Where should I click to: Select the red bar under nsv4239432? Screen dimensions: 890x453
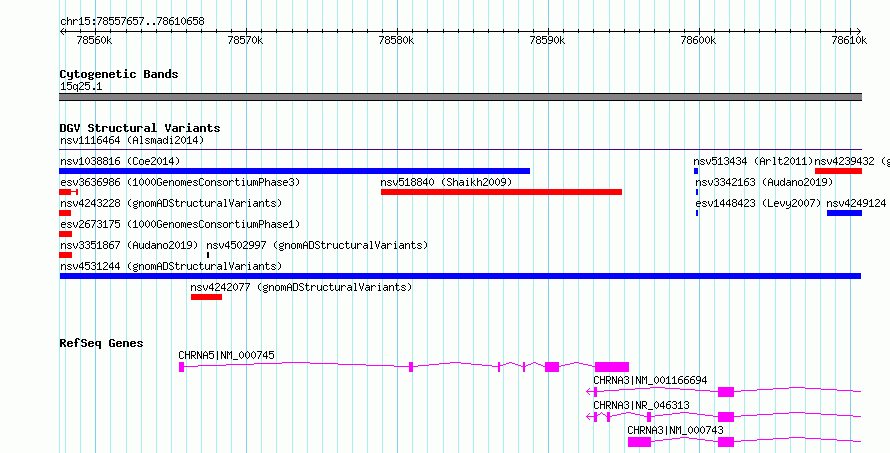[x=838, y=171]
